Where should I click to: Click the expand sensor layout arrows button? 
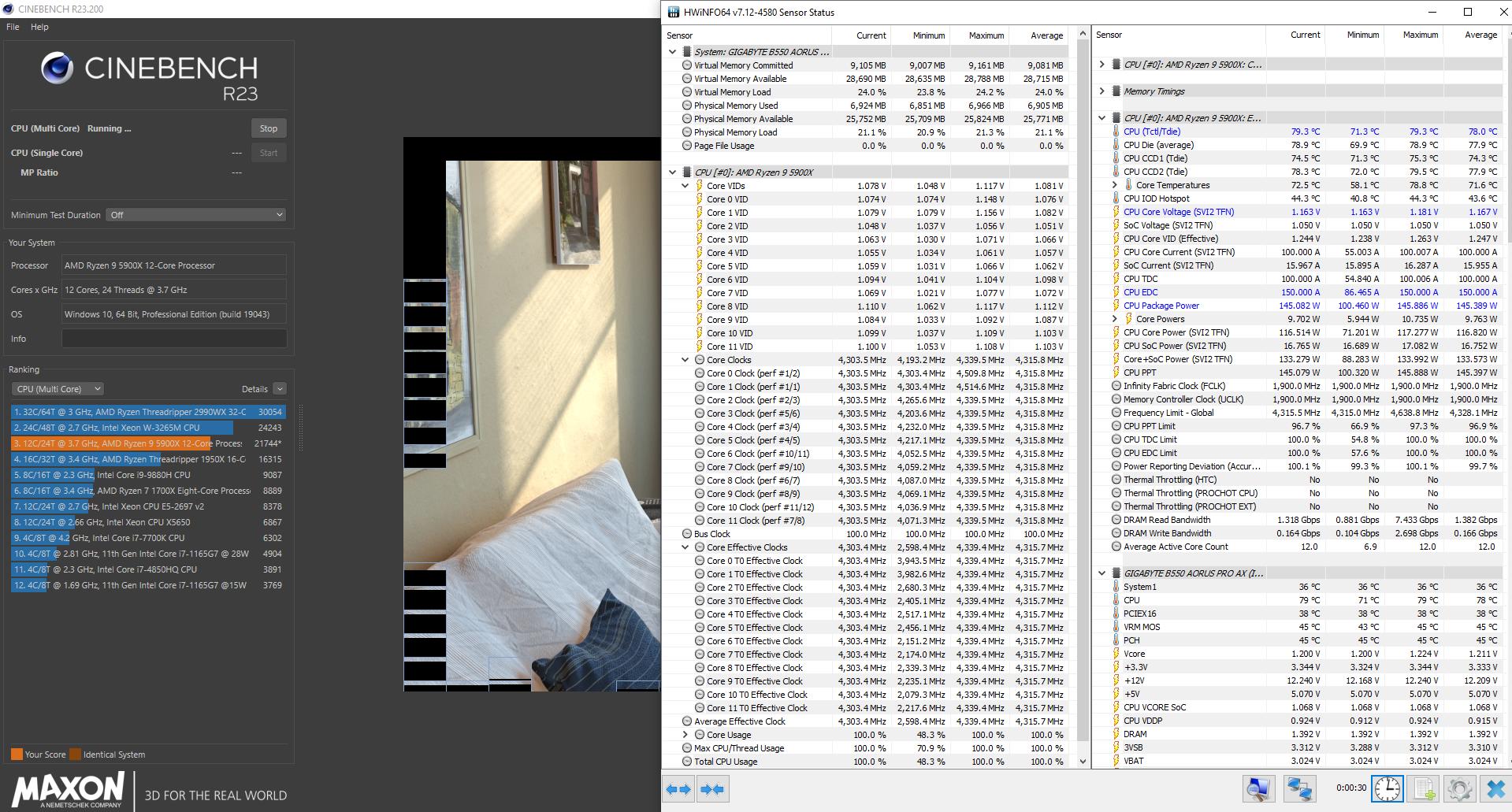(678, 789)
